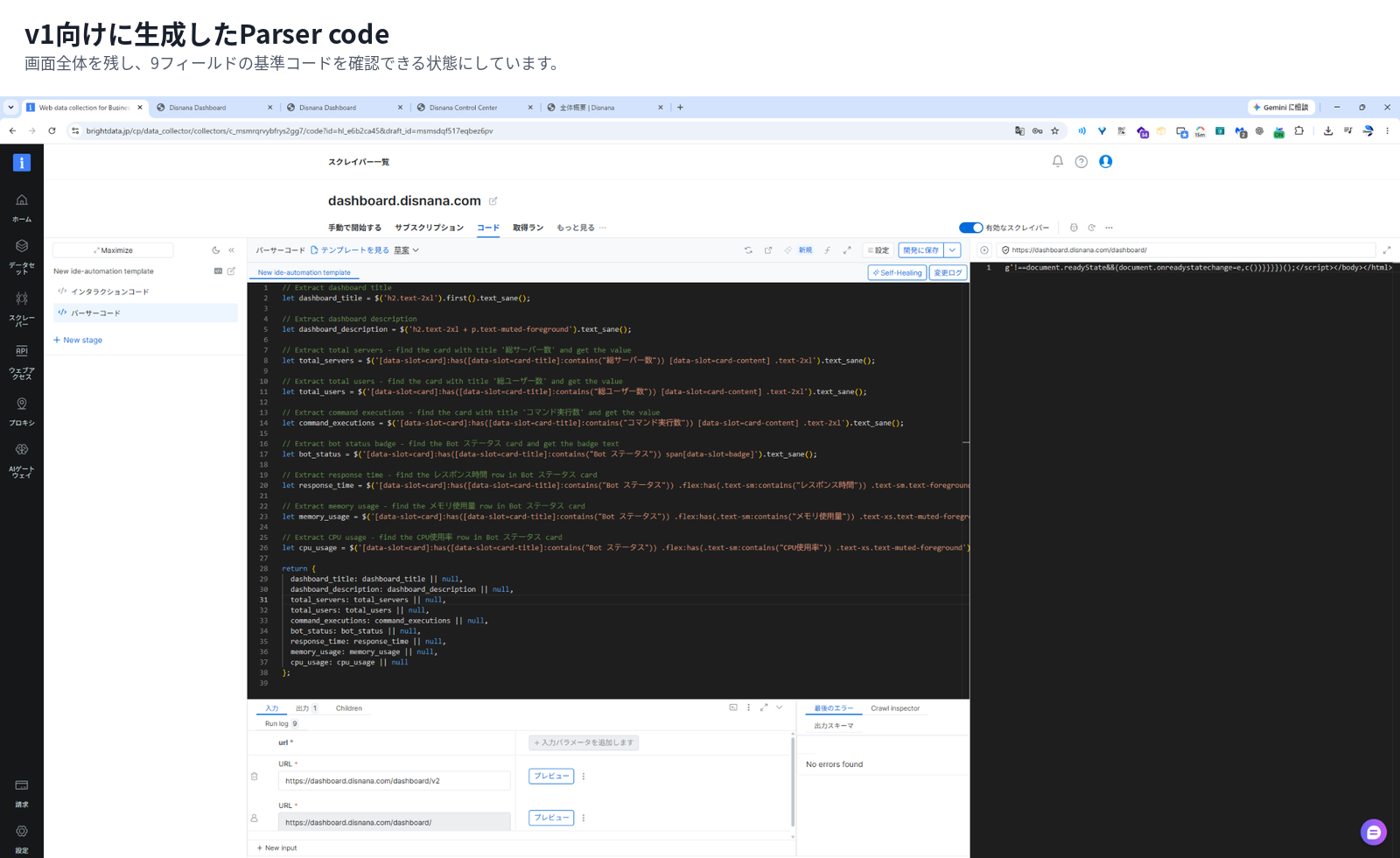Click the open-in-new-window icon in parser toolbar
Image resolution: width=1400 pixels, height=858 pixels.
[768, 250]
